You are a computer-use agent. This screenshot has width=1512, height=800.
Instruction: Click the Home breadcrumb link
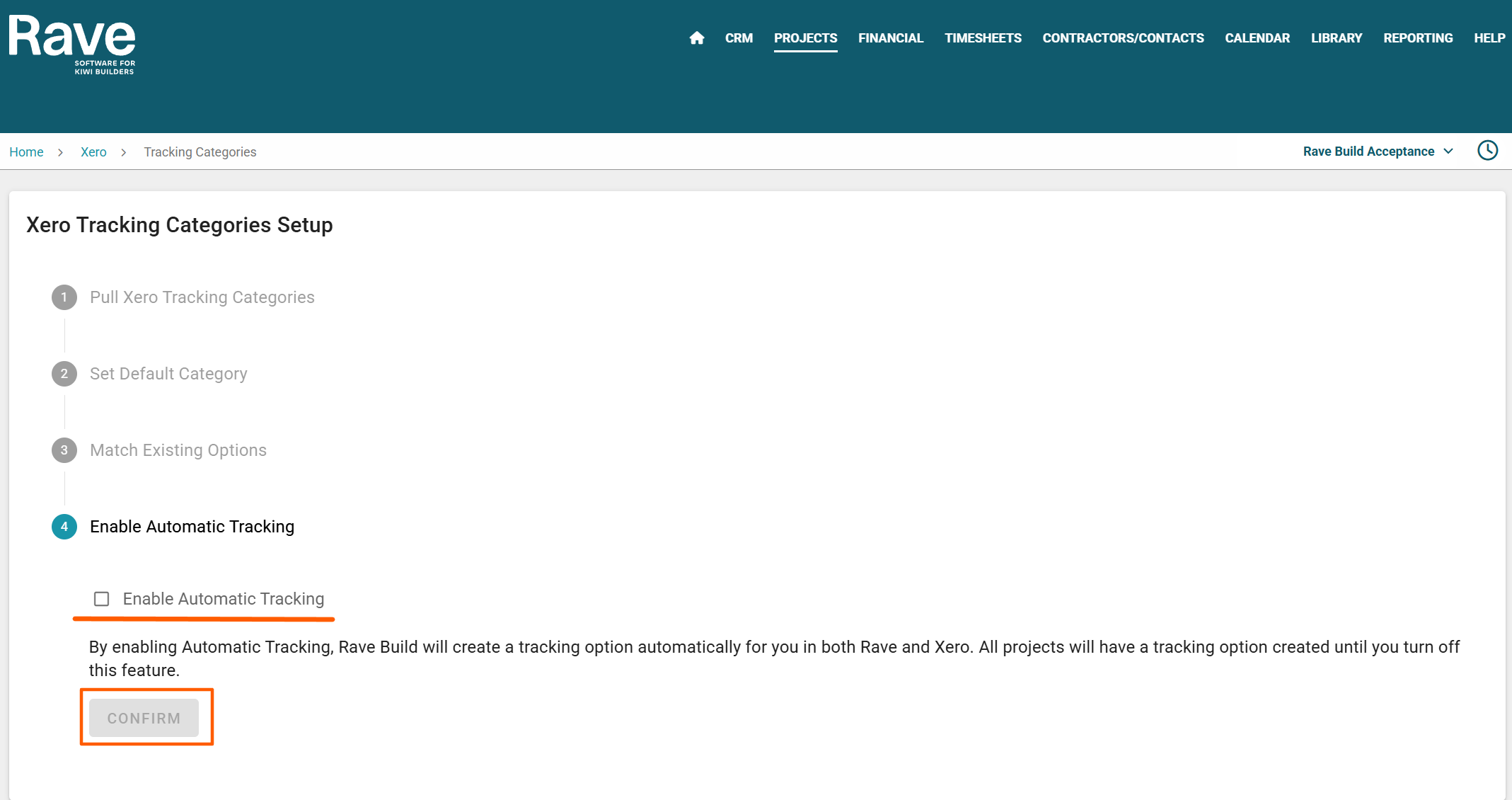click(x=26, y=152)
